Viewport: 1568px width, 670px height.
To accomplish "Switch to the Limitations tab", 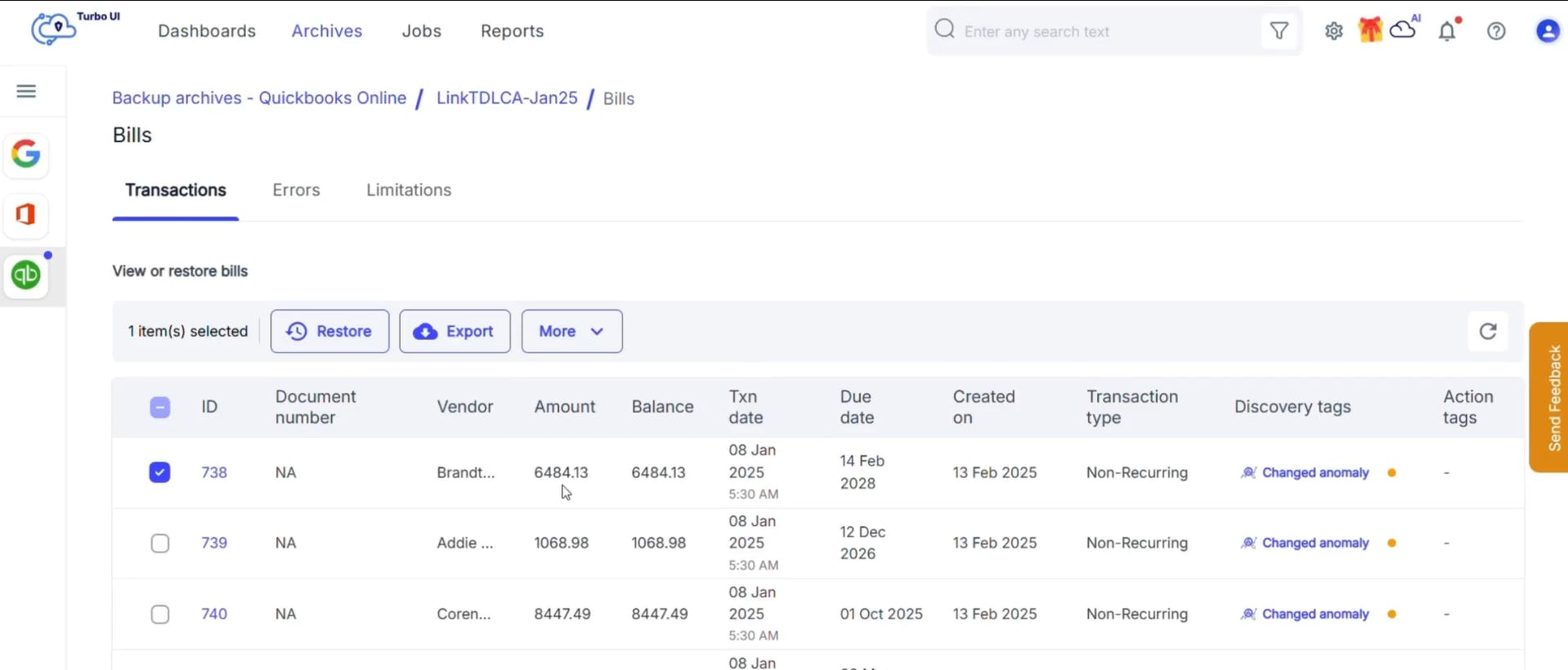I will click(409, 190).
